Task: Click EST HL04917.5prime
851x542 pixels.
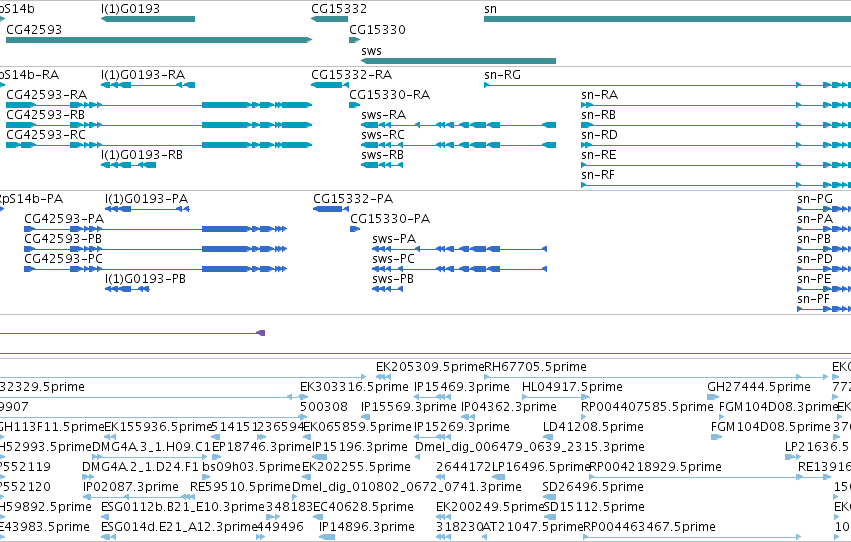Action: pyautogui.click(x=572, y=387)
